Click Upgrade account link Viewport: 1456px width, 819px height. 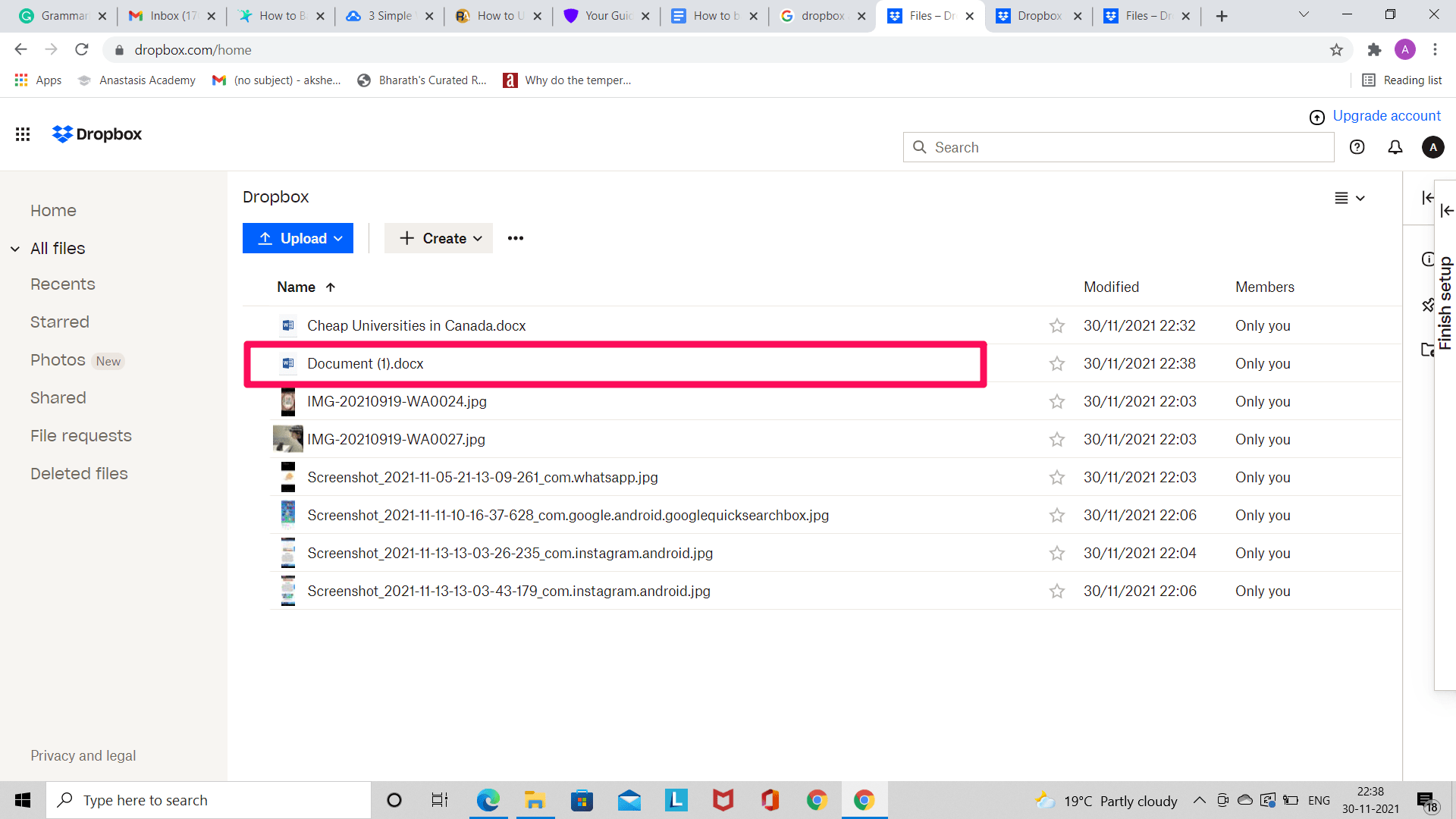pos(1386,116)
